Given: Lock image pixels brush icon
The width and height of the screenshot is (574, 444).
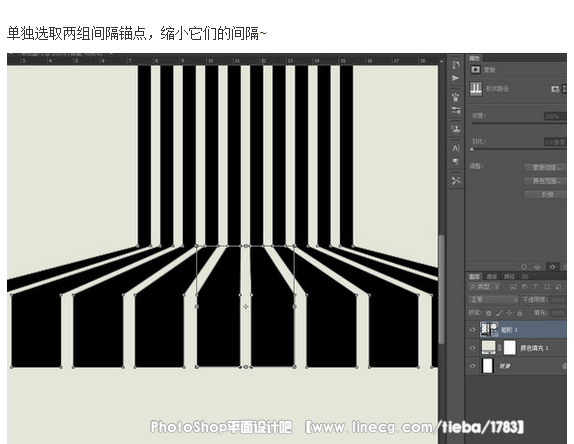Looking at the screenshot, I should (499, 313).
